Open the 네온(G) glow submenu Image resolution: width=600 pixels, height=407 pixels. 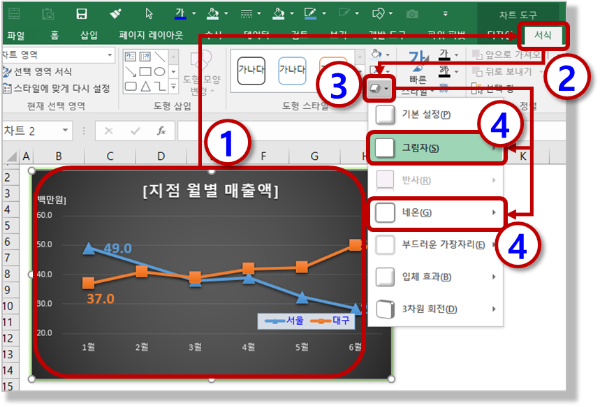pos(435,213)
